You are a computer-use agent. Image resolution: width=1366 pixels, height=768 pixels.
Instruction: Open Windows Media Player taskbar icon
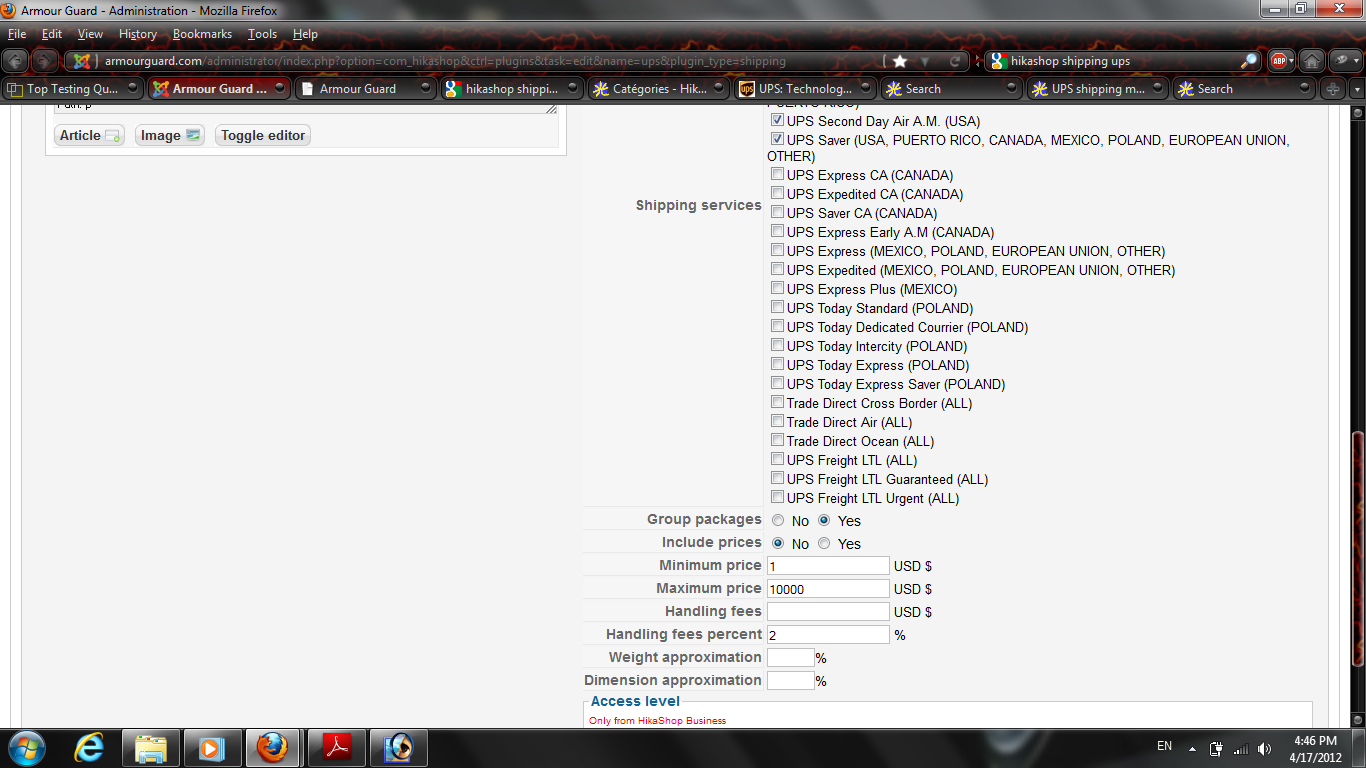point(212,747)
